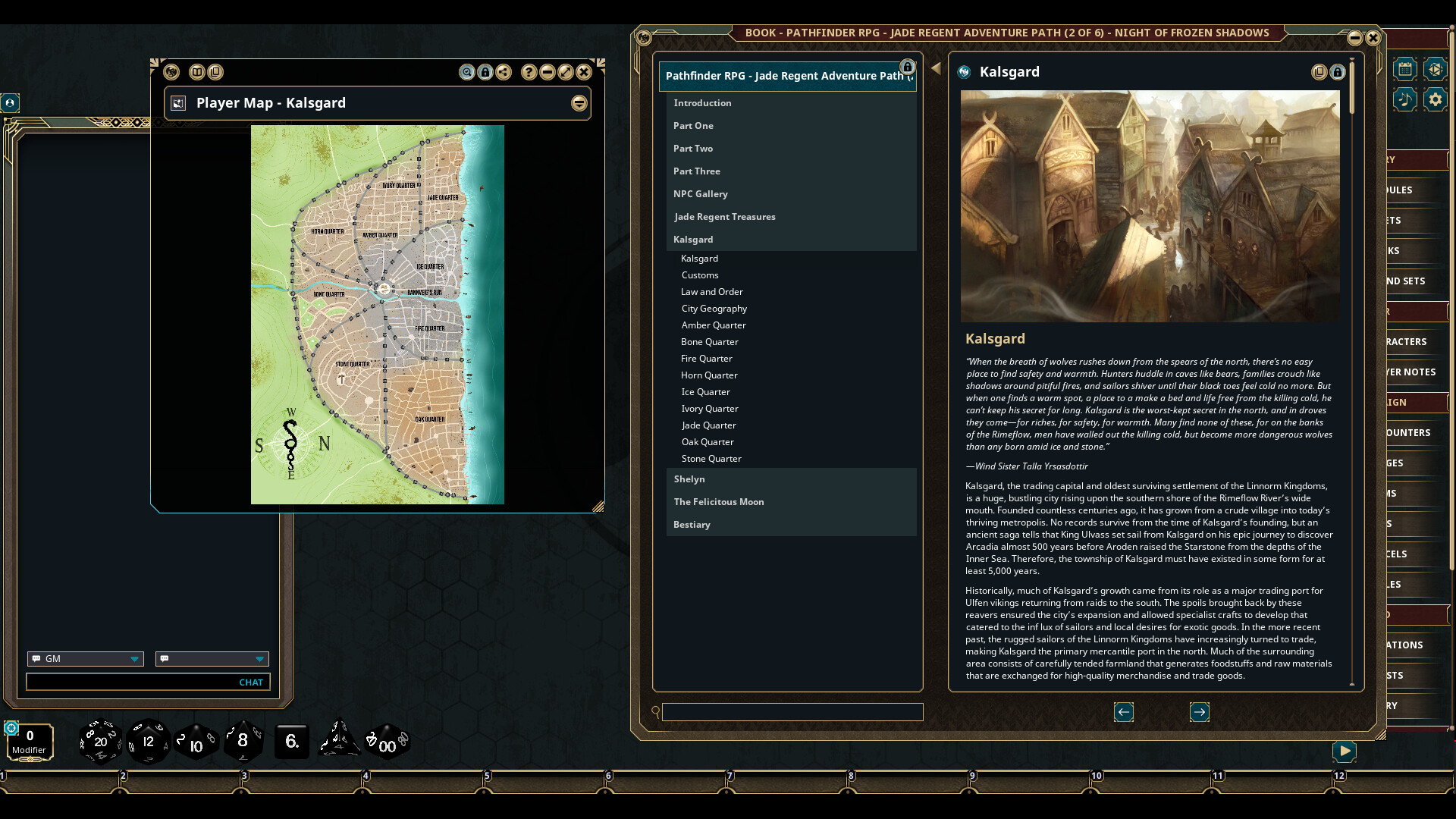Click the CHAT button
Screen dimensions: 1456x819
click(251, 682)
